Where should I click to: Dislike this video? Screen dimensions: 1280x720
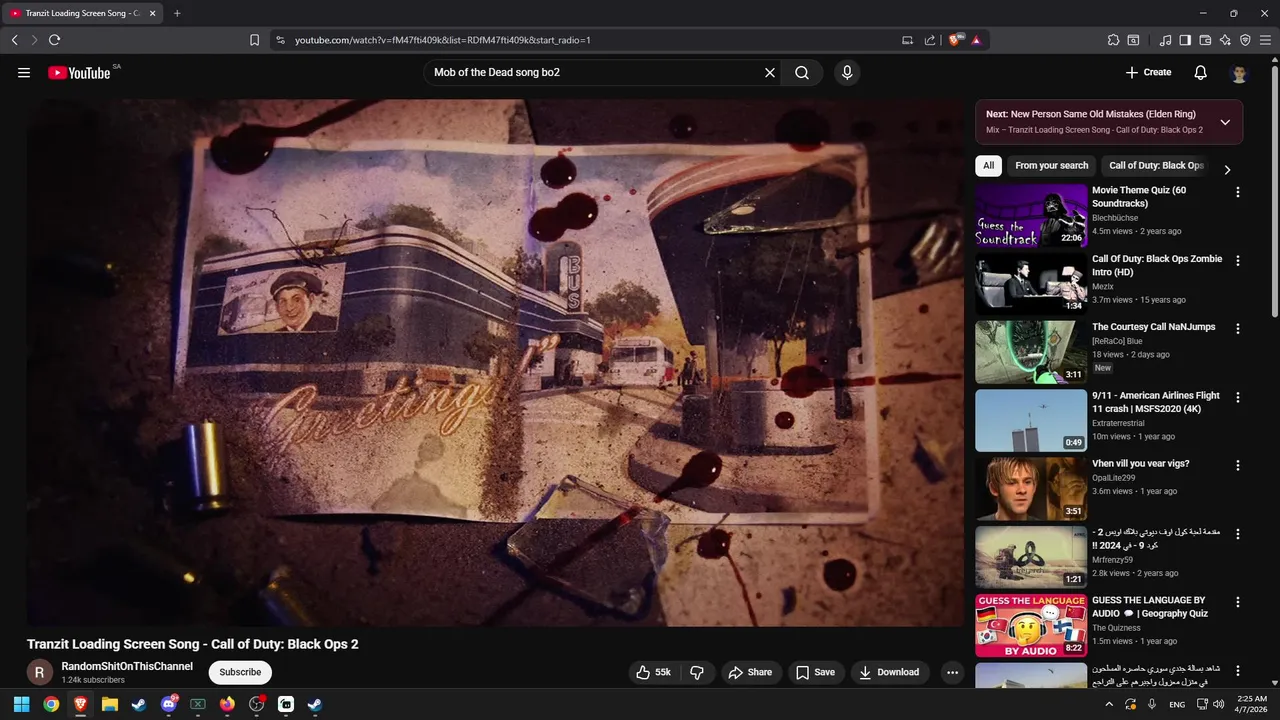(x=698, y=673)
